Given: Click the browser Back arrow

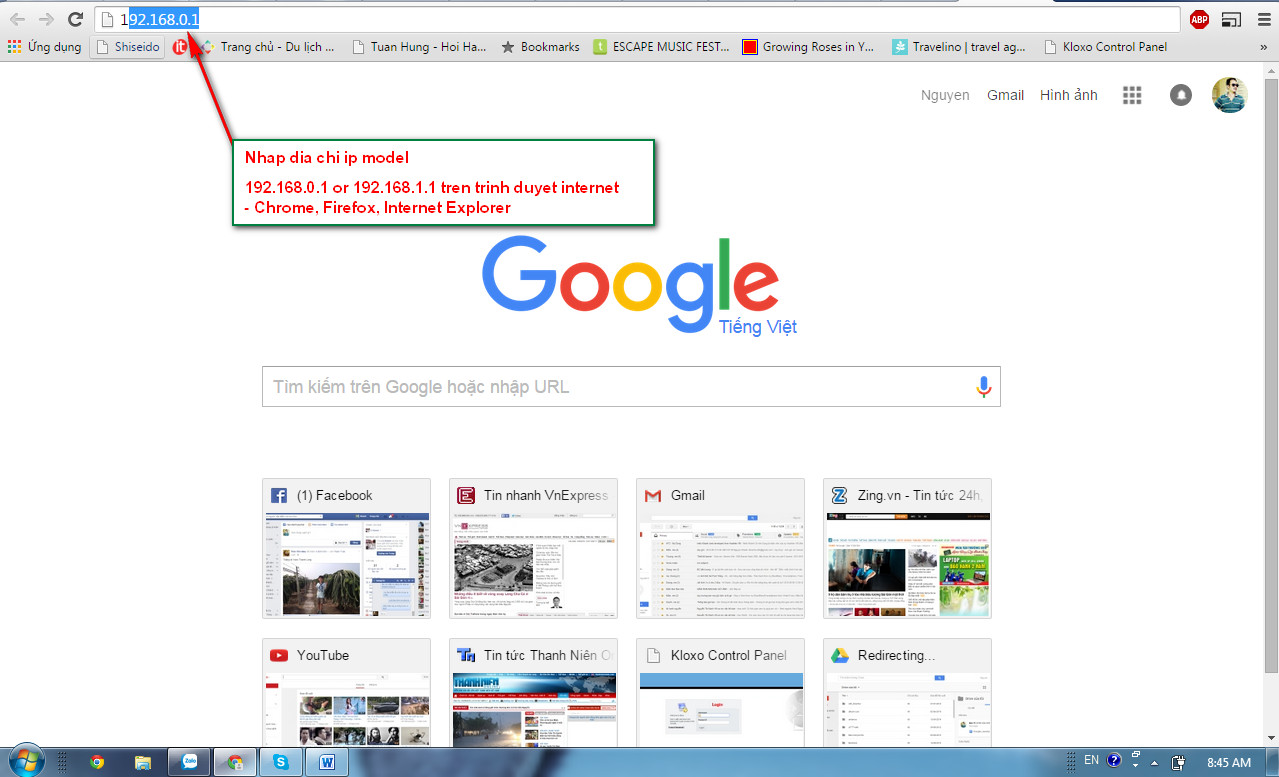Looking at the screenshot, I should point(17,19).
